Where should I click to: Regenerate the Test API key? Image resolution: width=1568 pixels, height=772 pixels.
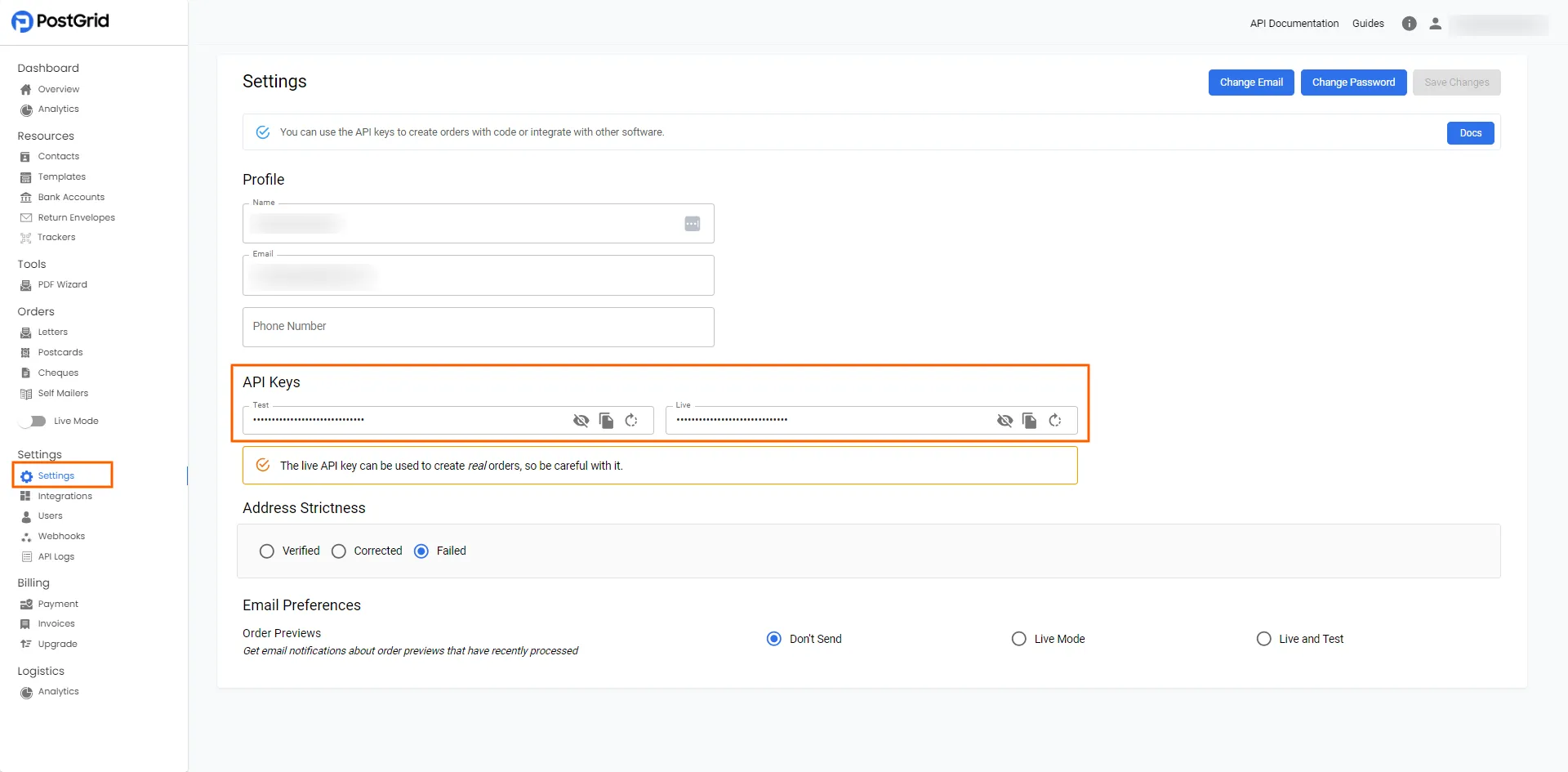(631, 421)
